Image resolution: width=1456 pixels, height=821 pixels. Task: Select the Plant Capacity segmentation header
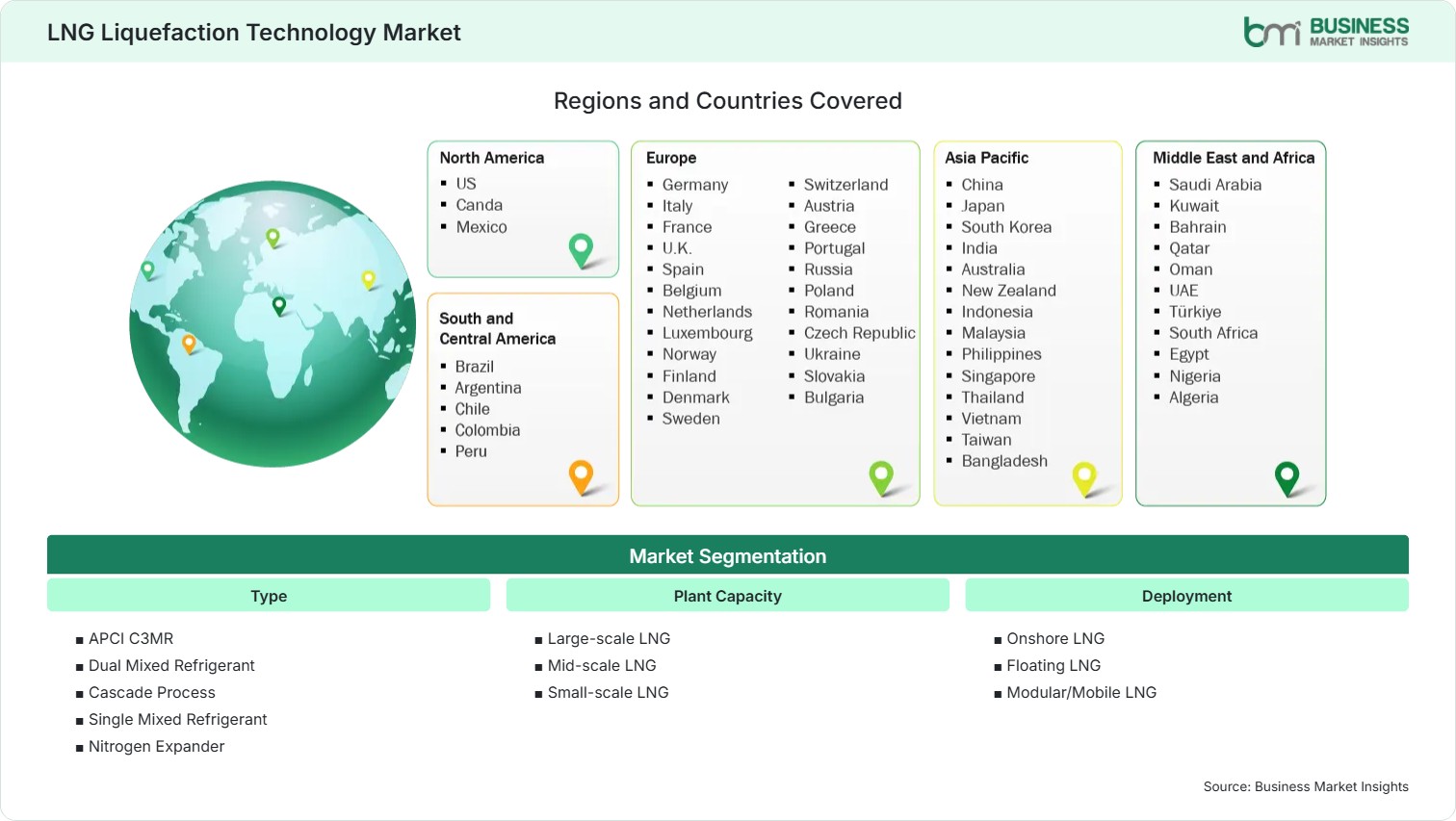(728, 596)
